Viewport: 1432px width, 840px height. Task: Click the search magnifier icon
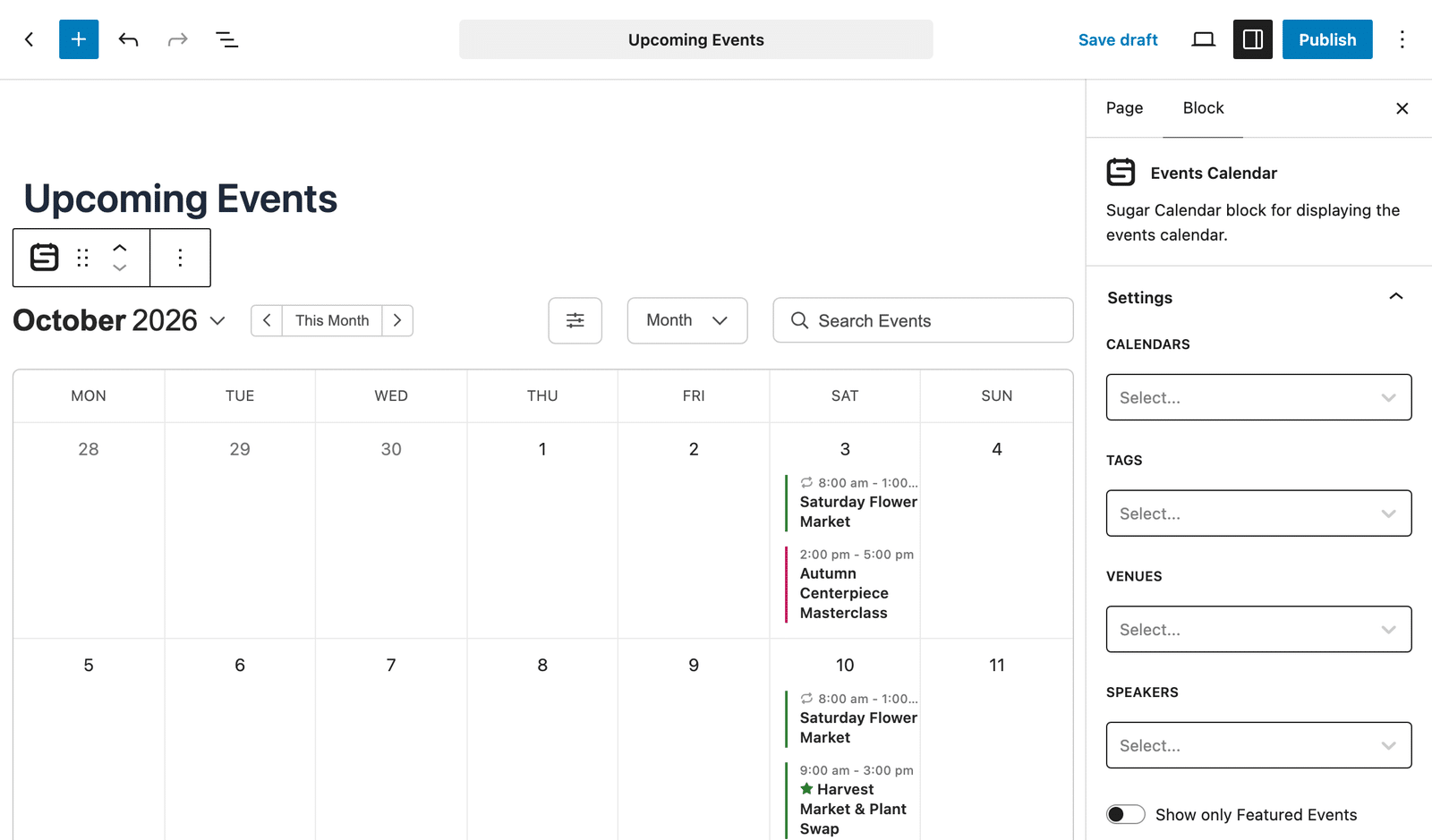(x=799, y=320)
